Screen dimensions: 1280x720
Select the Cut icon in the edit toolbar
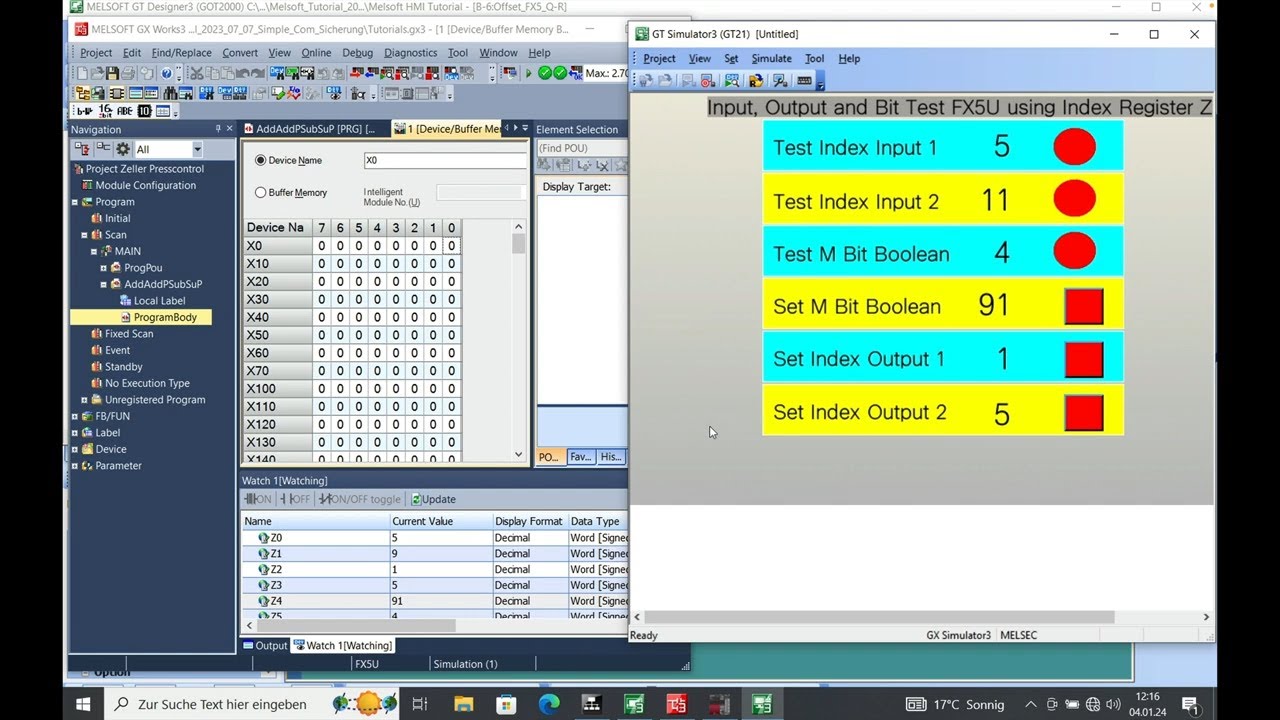tap(196, 73)
